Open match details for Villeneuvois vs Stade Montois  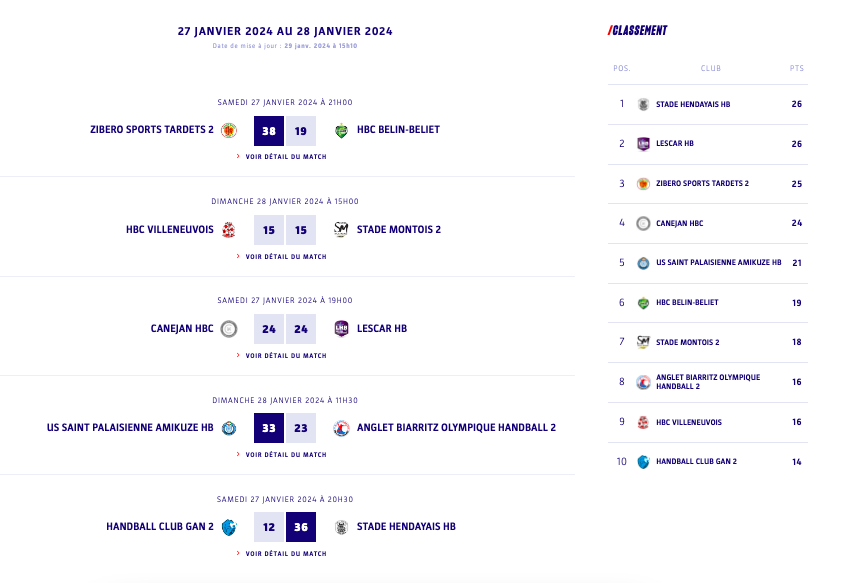285,257
